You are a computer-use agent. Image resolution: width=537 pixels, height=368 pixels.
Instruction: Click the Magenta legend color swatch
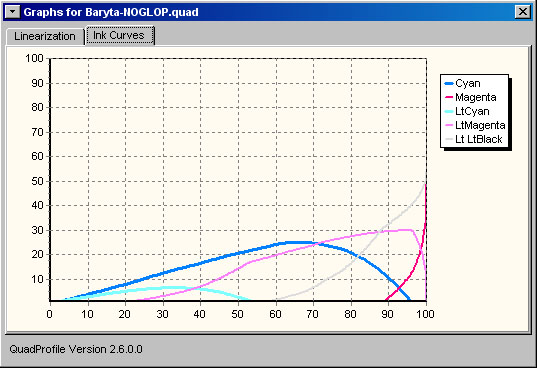pos(449,98)
